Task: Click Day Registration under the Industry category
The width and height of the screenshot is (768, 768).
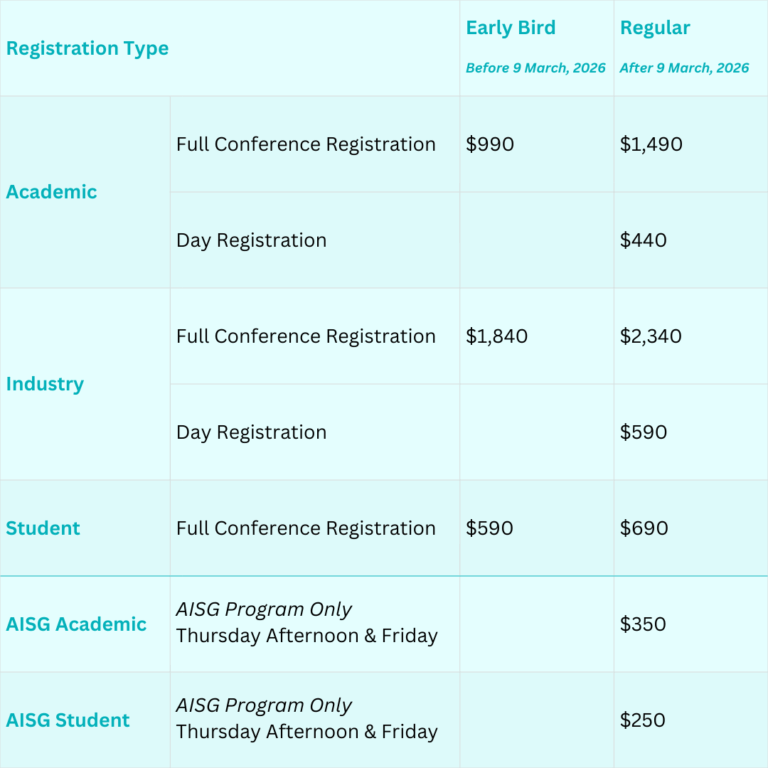Action: pos(251,432)
